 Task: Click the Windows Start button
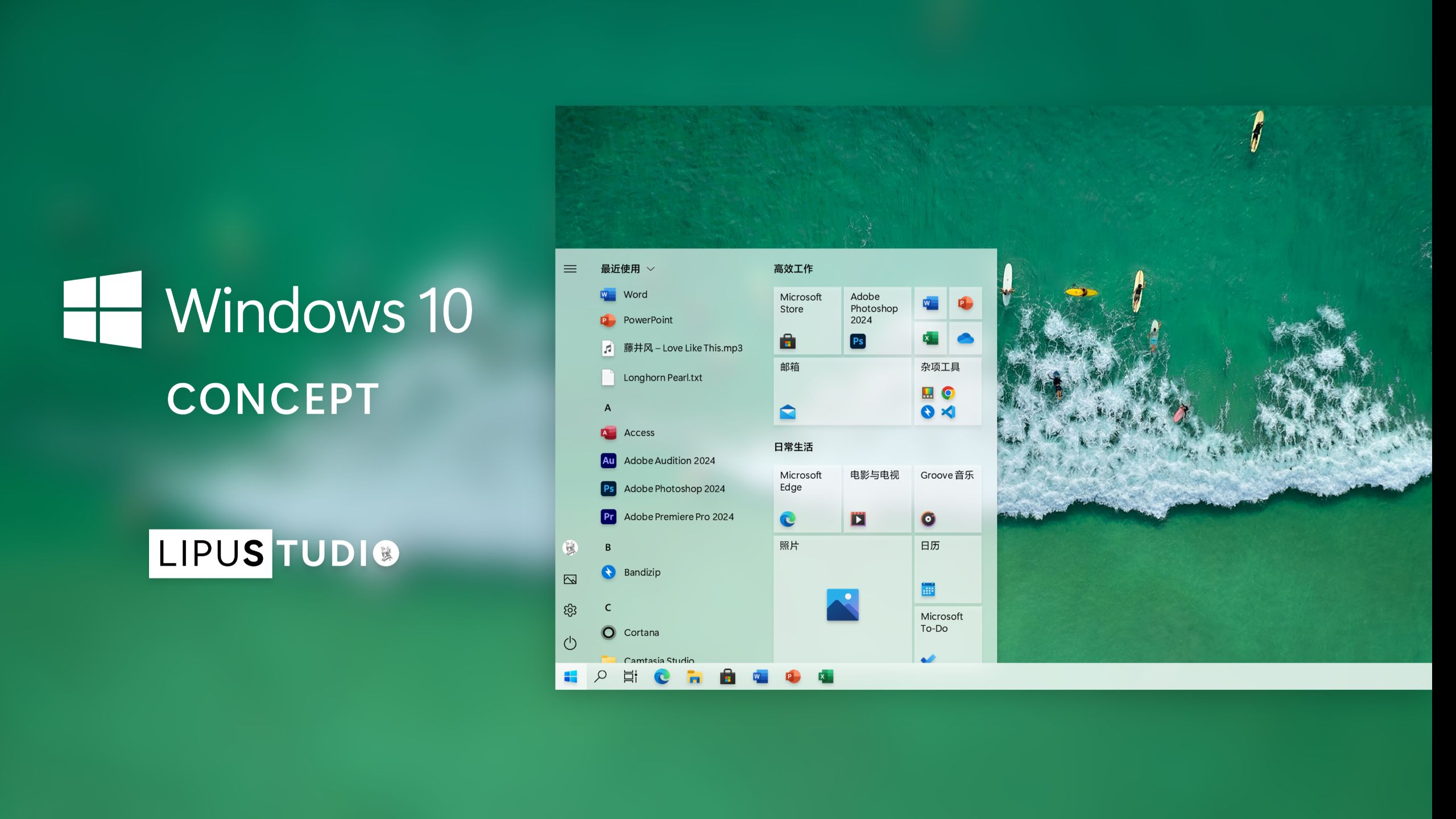(570, 676)
